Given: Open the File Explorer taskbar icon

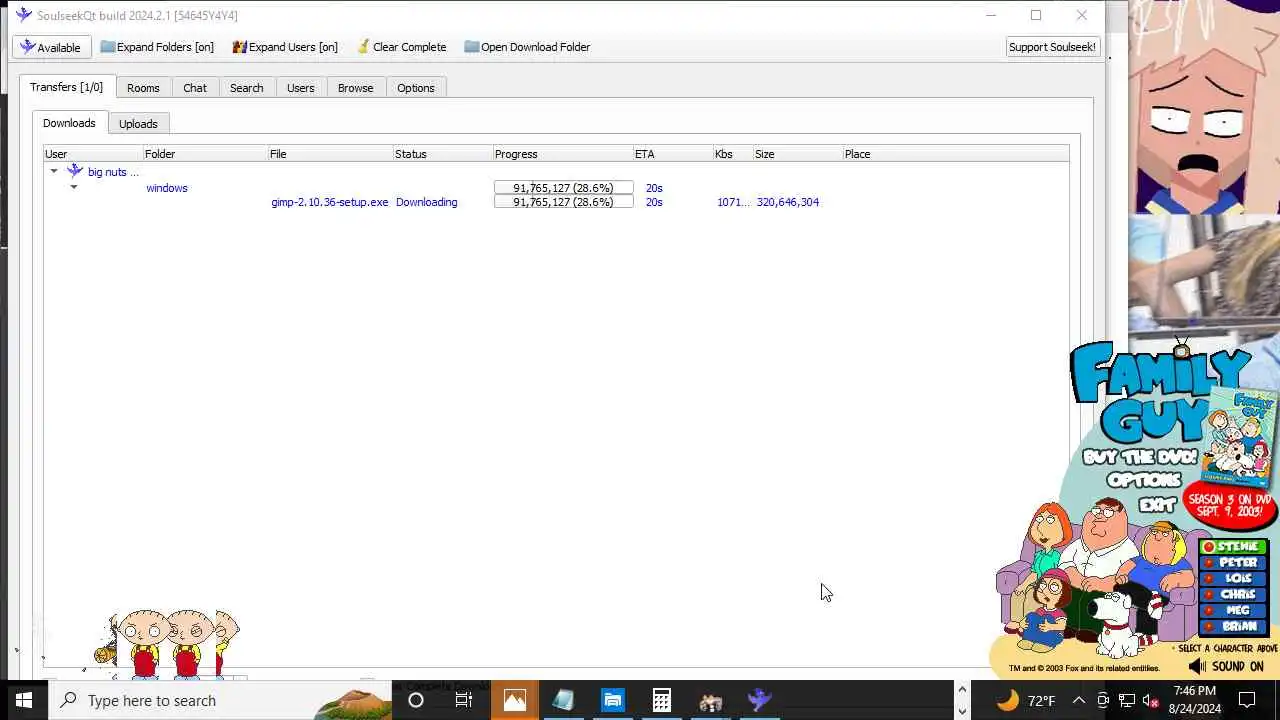Looking at the screenshot, I should (x=613, y=700).
